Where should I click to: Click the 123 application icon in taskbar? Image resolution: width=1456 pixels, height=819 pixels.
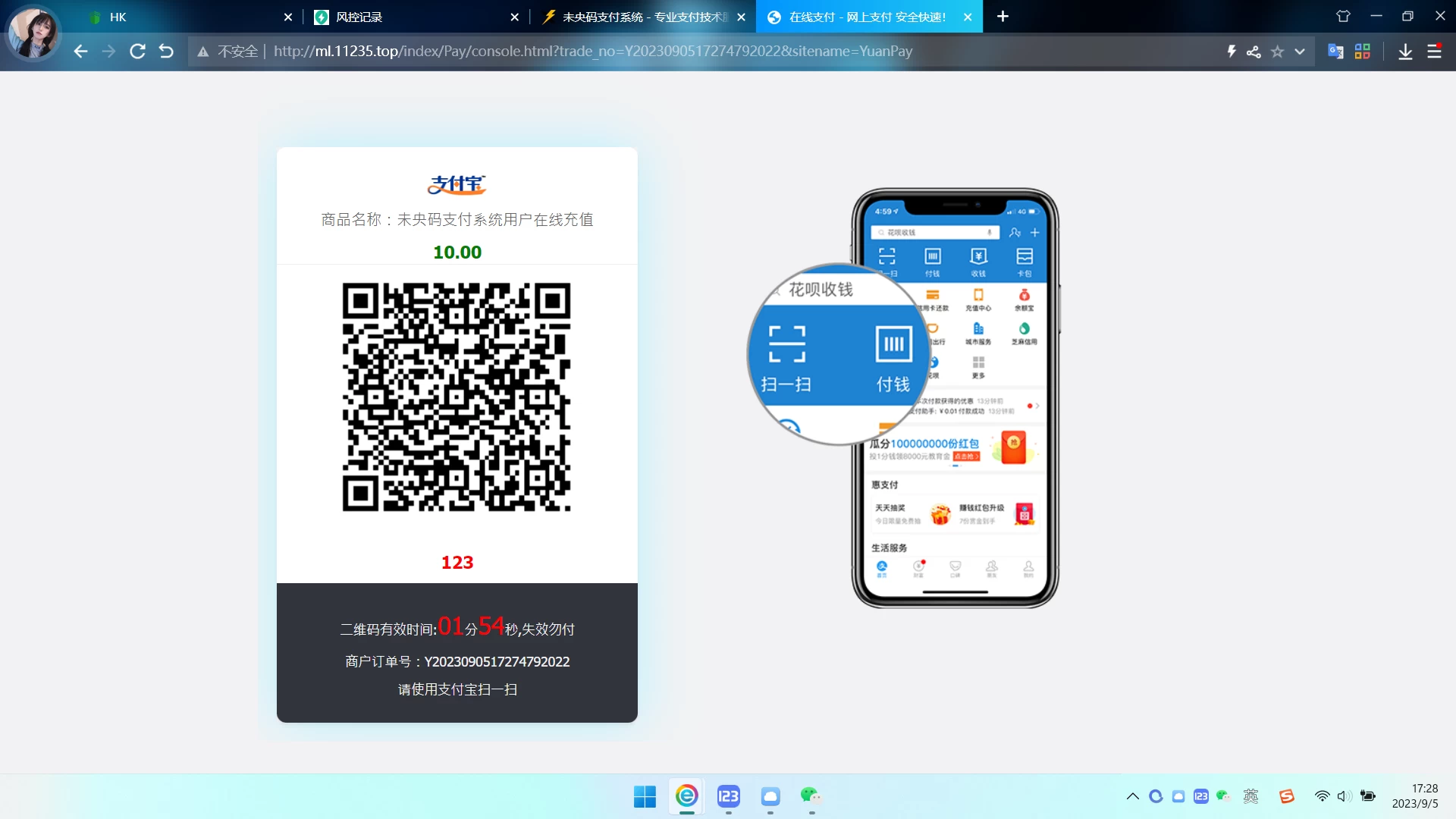727,796
